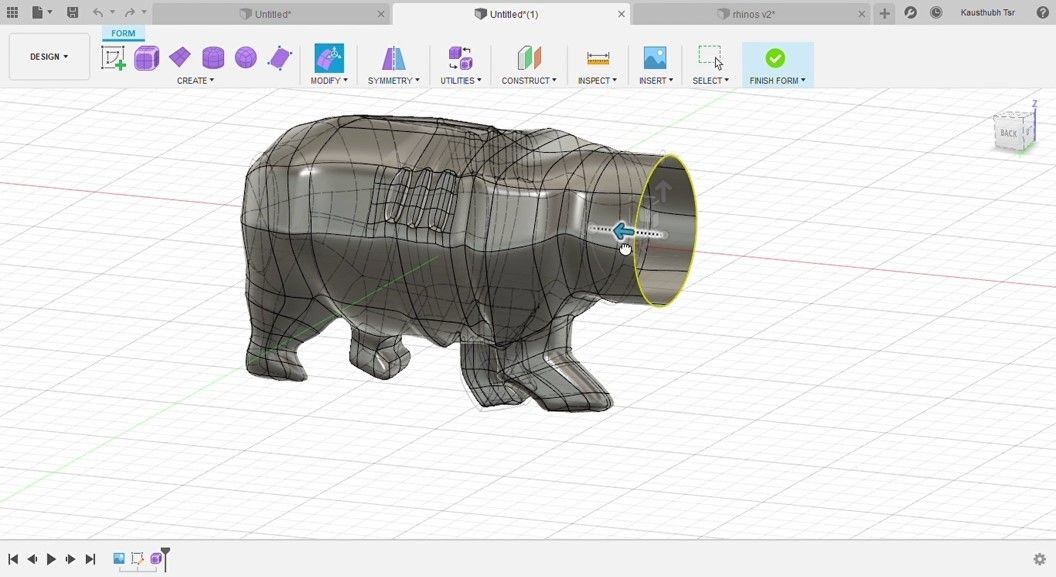This screenshot has width=1056, height=577.
Task: Select the sketch feature in timeline
Action: [x=137, y=558]
